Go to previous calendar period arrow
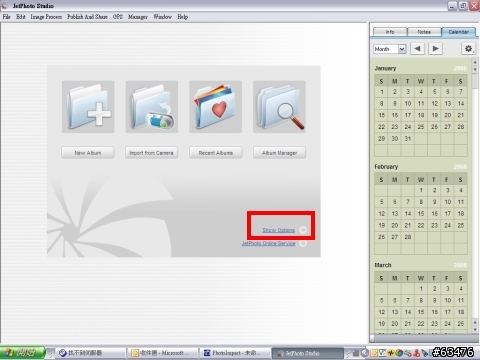Image resolution: width=480 pixels, height=360 pixels. tap(417, 49)
